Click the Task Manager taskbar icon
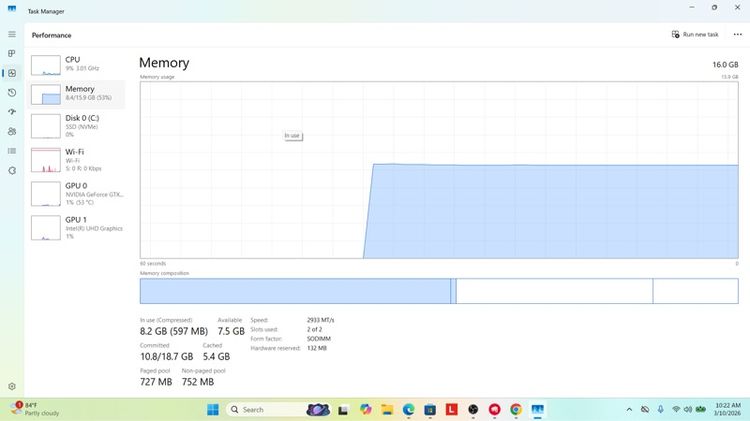The height and width of the screenshot is (421, 750). [538, 410]
